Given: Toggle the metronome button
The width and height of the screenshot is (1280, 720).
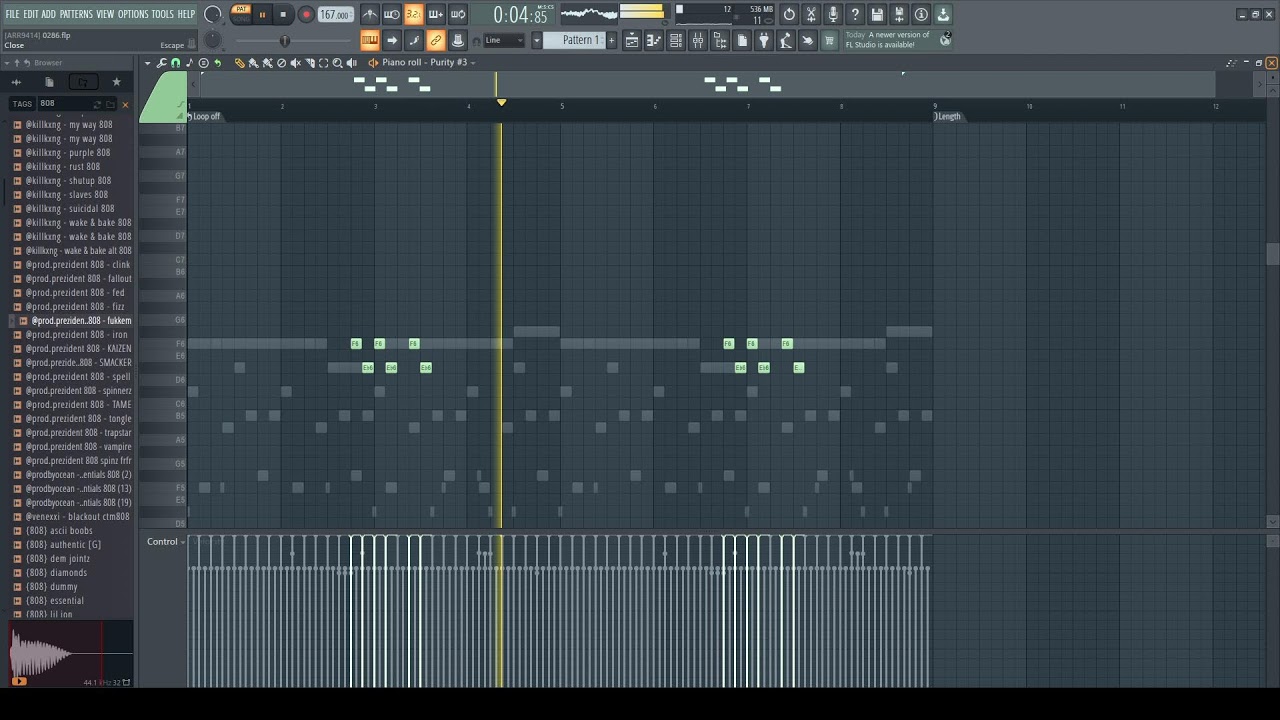Looking at the screenshot, I should [x=370, y=14].
